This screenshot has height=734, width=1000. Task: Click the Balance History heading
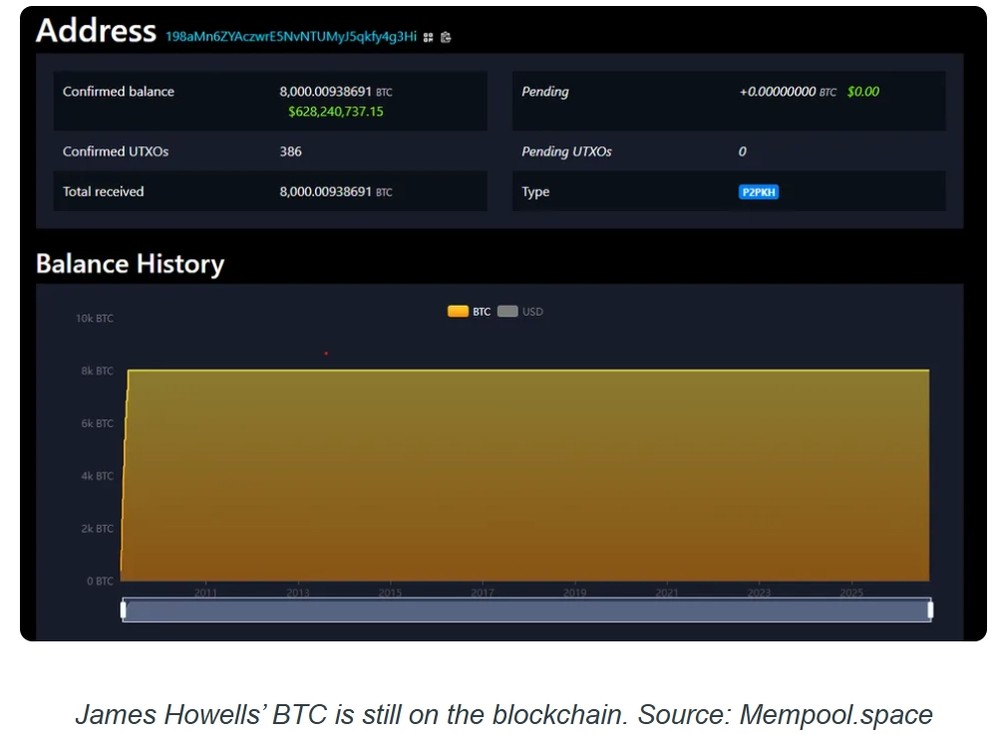[130, 264]
